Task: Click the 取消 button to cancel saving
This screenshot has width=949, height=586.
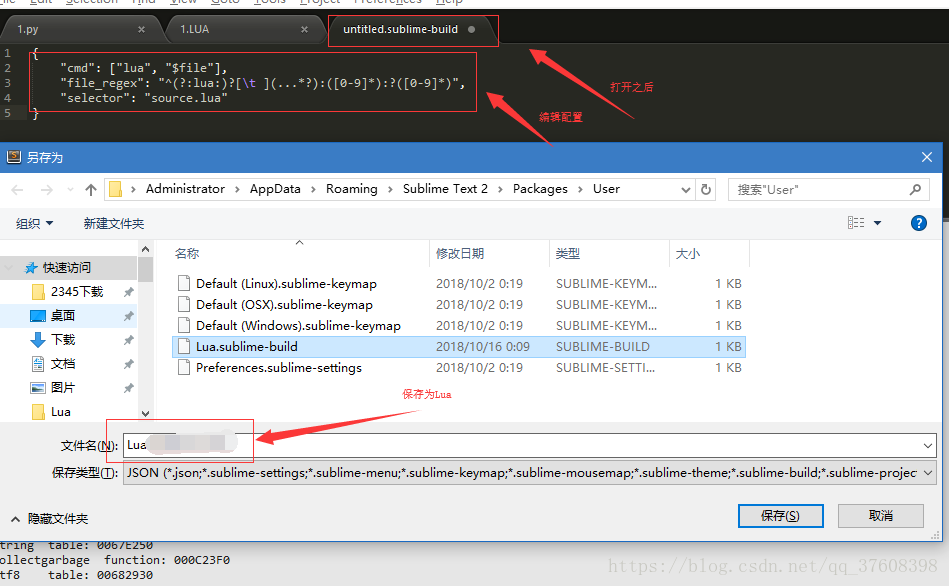Action: 880,515
